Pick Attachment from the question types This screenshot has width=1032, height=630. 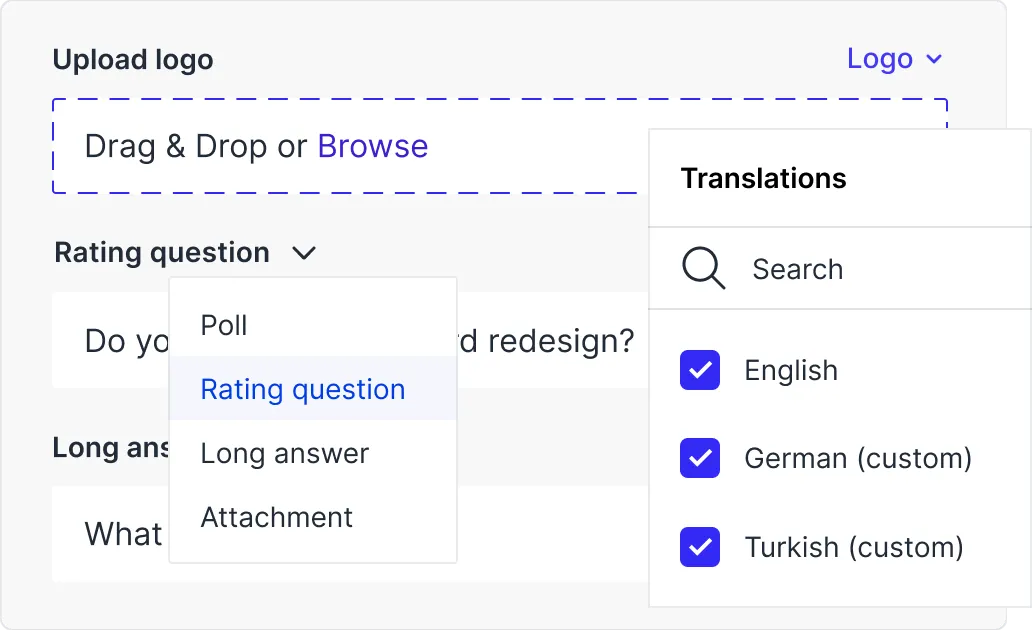click(277, 517)
